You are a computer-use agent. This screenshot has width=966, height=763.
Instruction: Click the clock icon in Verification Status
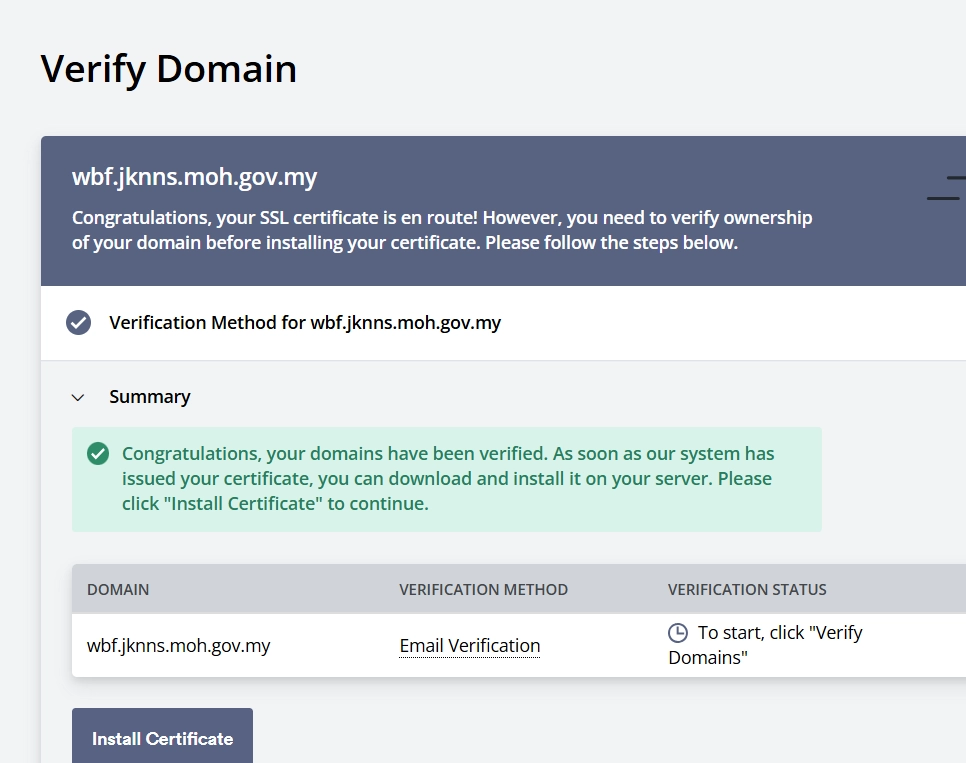click(x=678, y=633)
